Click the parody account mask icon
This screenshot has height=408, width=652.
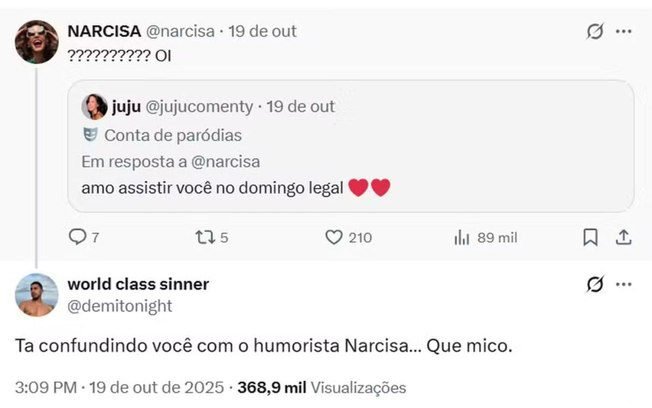(90, 135)
